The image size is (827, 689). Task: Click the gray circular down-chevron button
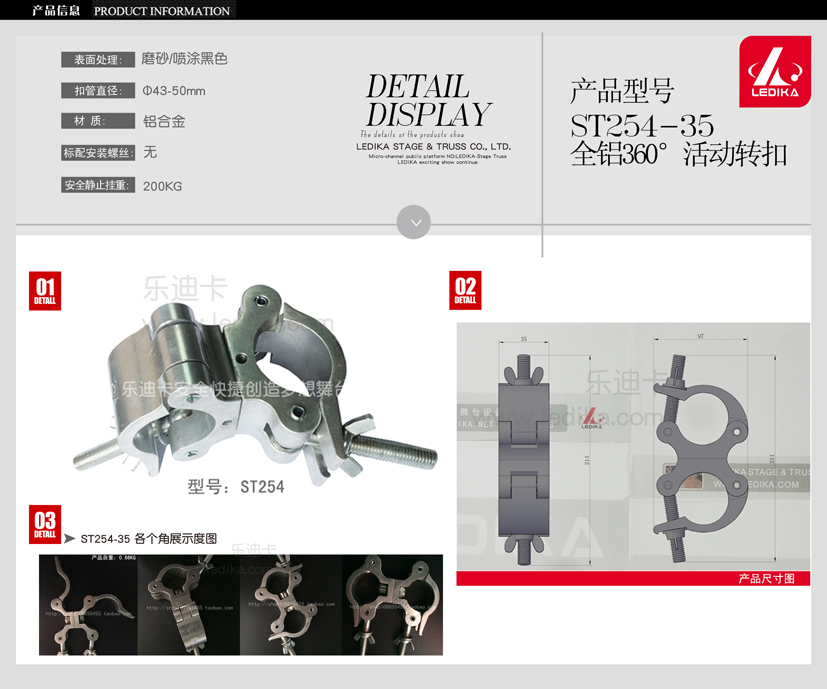(x=414, y=222)
